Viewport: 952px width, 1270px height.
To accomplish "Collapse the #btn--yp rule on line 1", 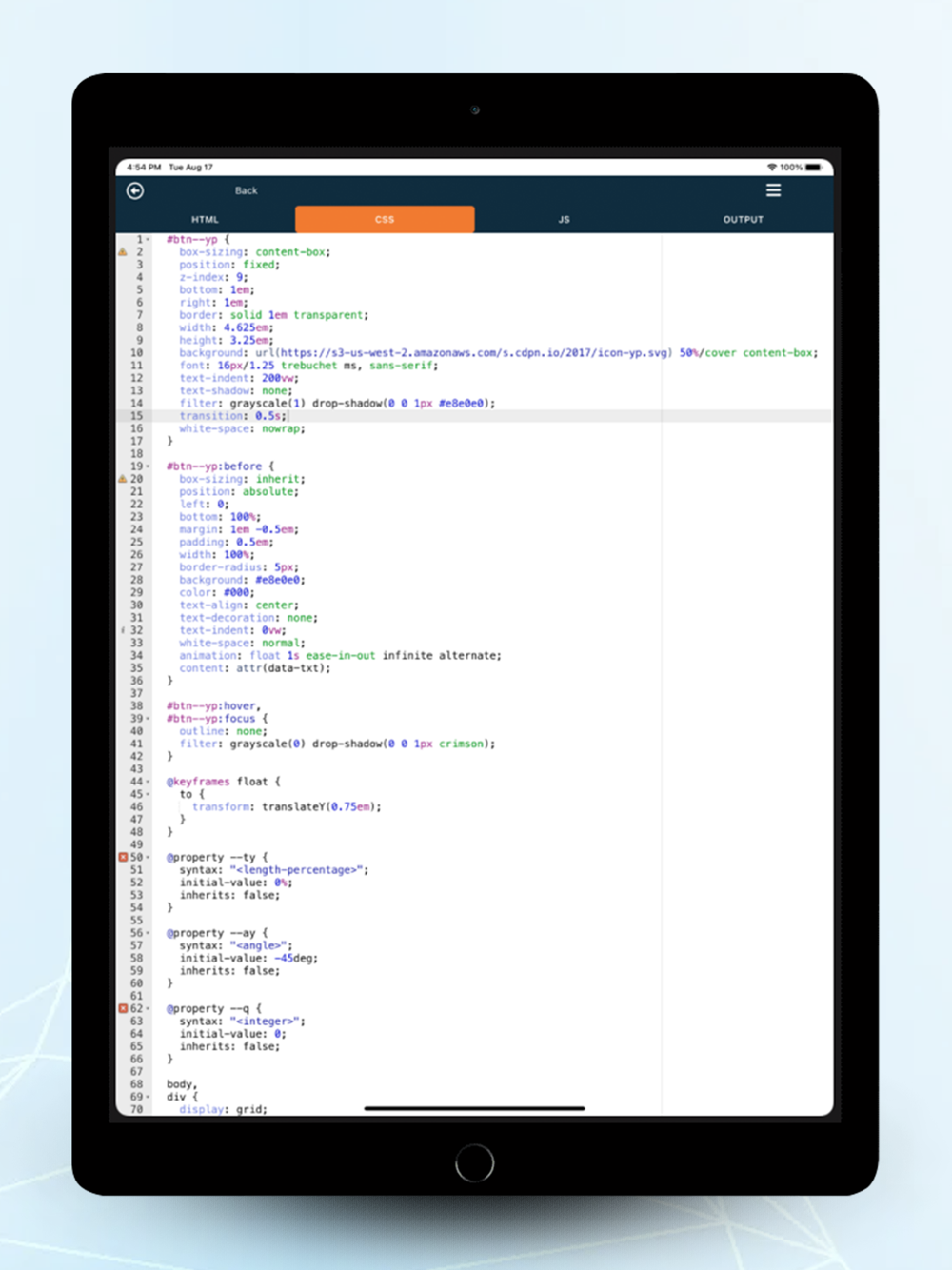I will [x=149, y=240].
